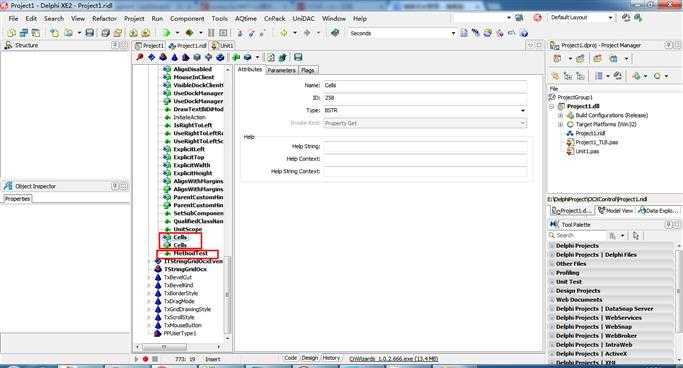Click the Structure panel header icon
The height and width of the screenshot is (368, 683).
[8, 45]
